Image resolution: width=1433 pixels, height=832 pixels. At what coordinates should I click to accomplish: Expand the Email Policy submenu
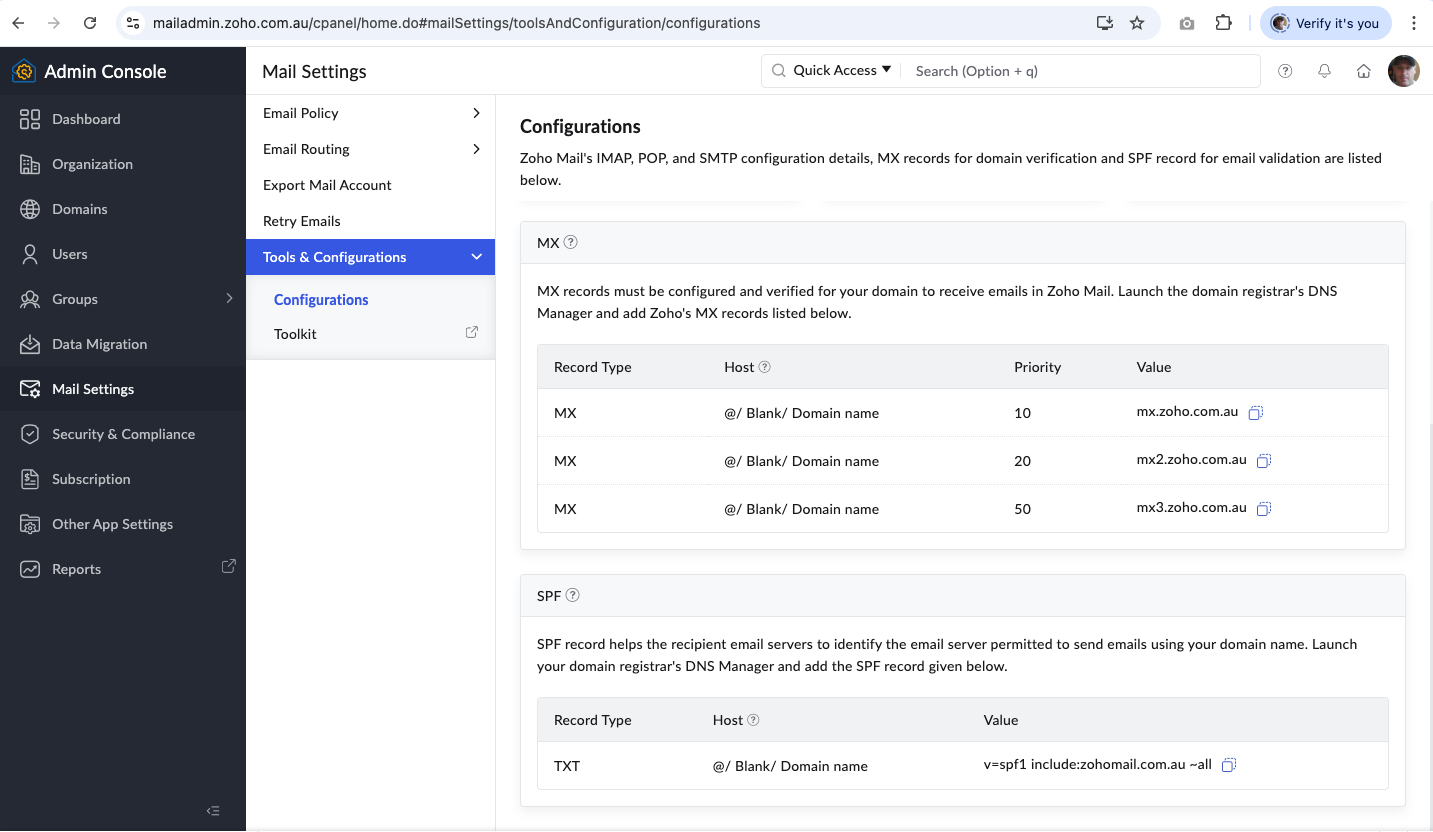[476, 113]
